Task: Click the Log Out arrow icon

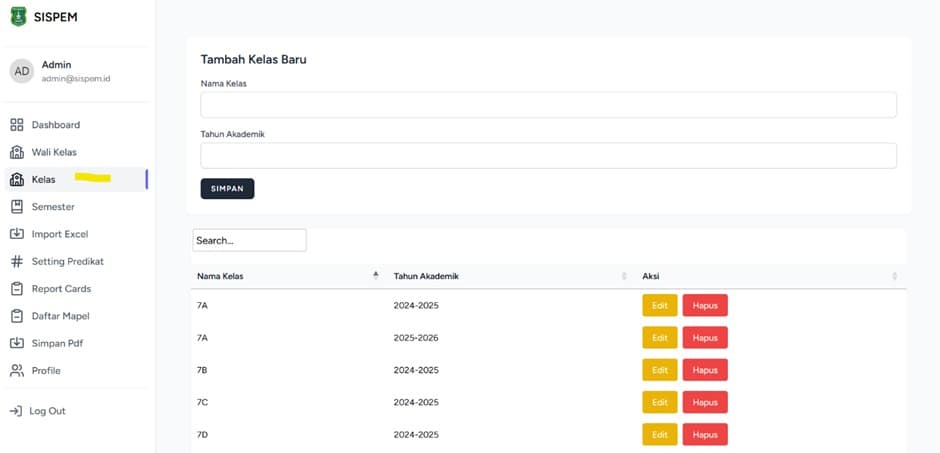Action: point(16,411)
